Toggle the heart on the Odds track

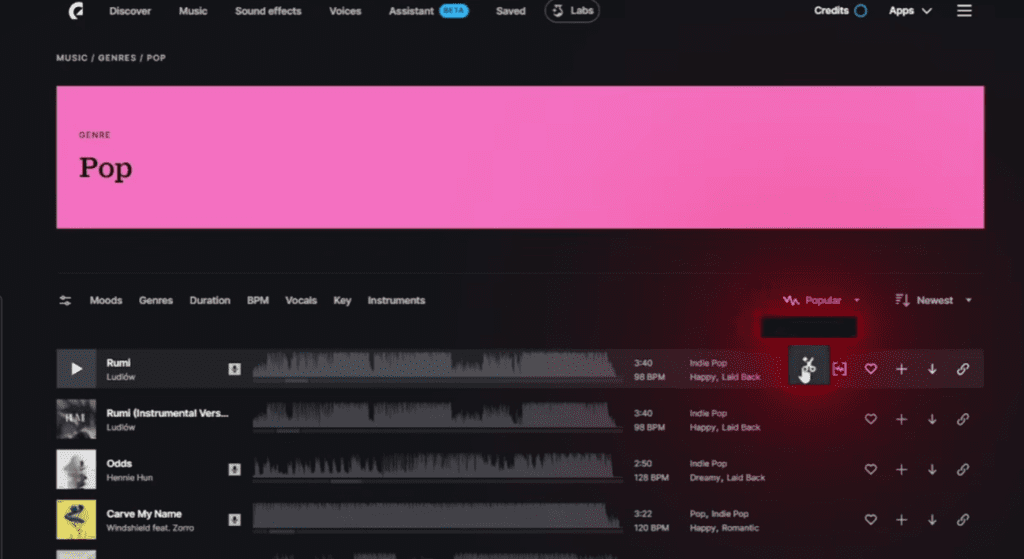(x=870, y=469)
